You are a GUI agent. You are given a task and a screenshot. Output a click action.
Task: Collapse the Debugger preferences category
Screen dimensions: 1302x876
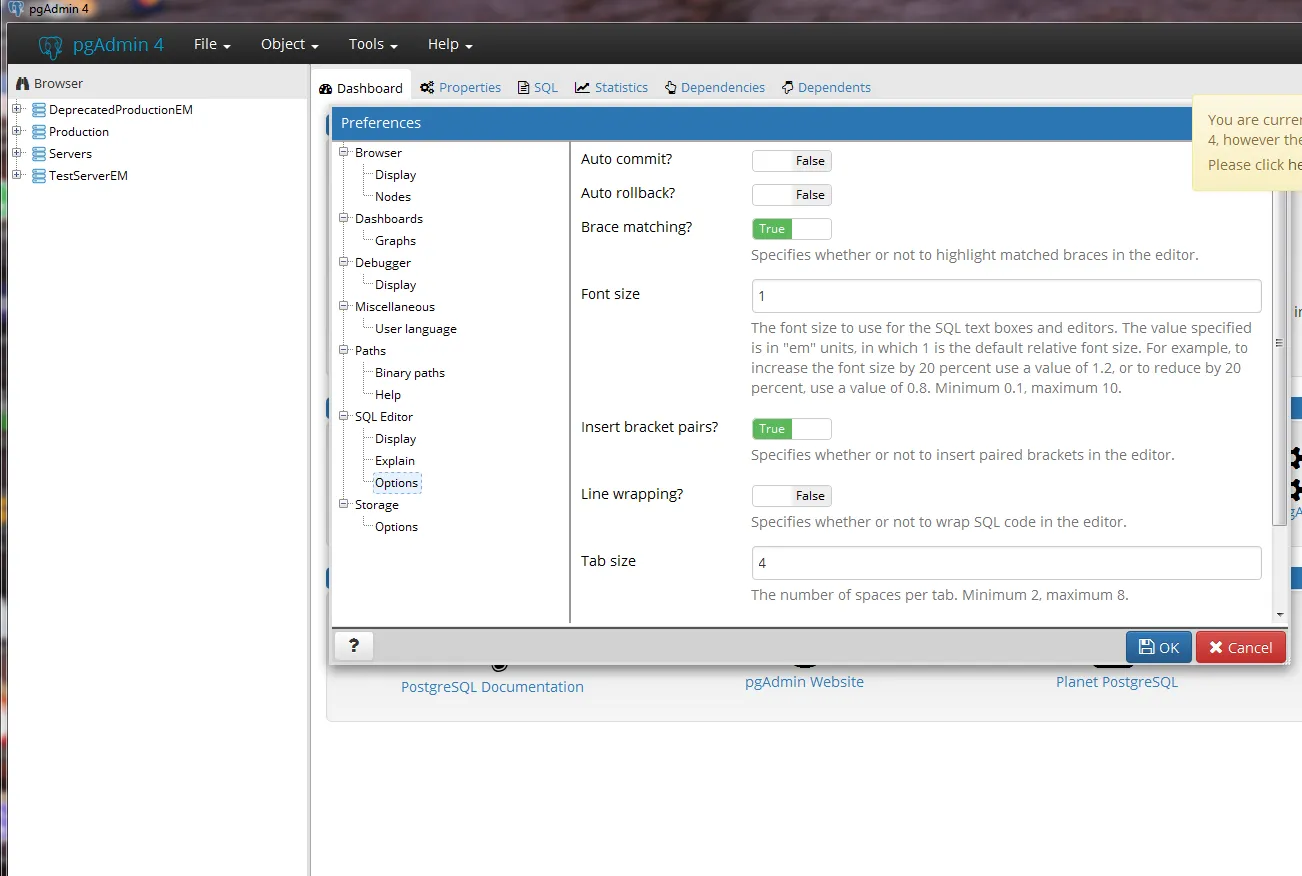[x=344, y=263]
